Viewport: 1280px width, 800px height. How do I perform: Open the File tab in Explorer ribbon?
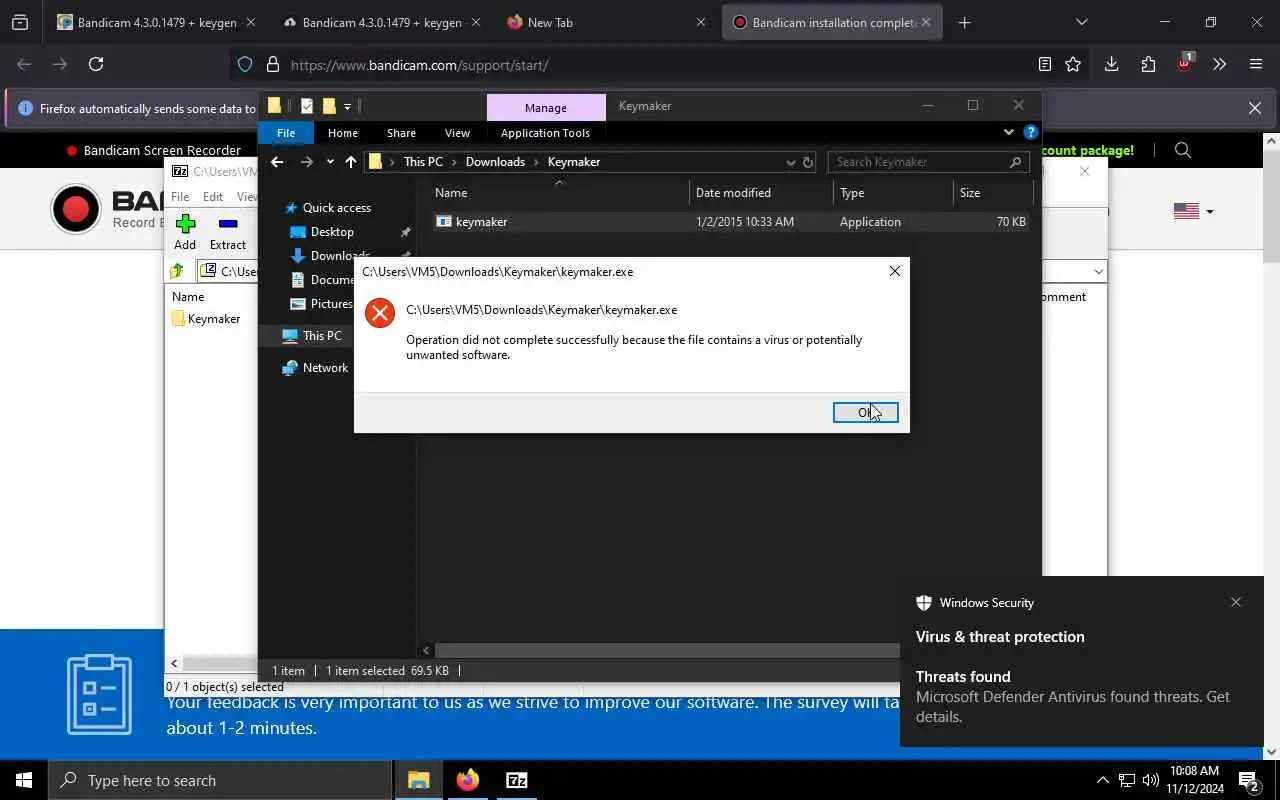point(286,133)
